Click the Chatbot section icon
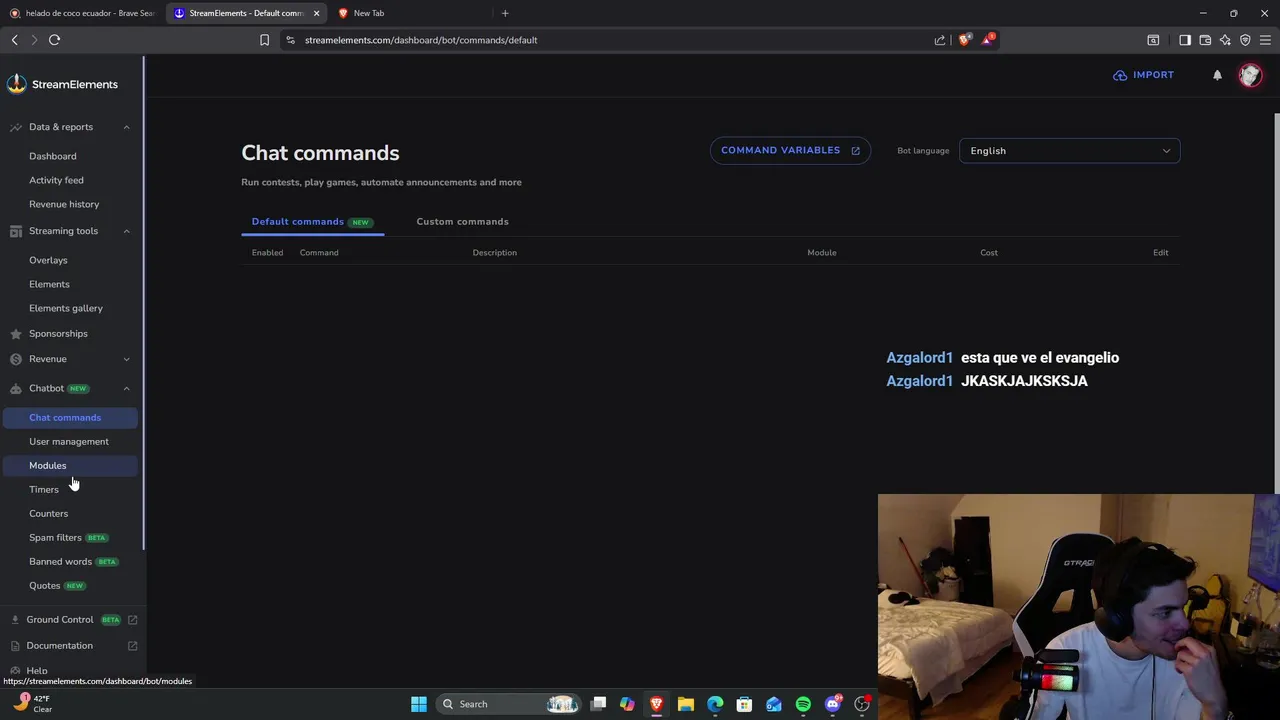 click(15, 388)
